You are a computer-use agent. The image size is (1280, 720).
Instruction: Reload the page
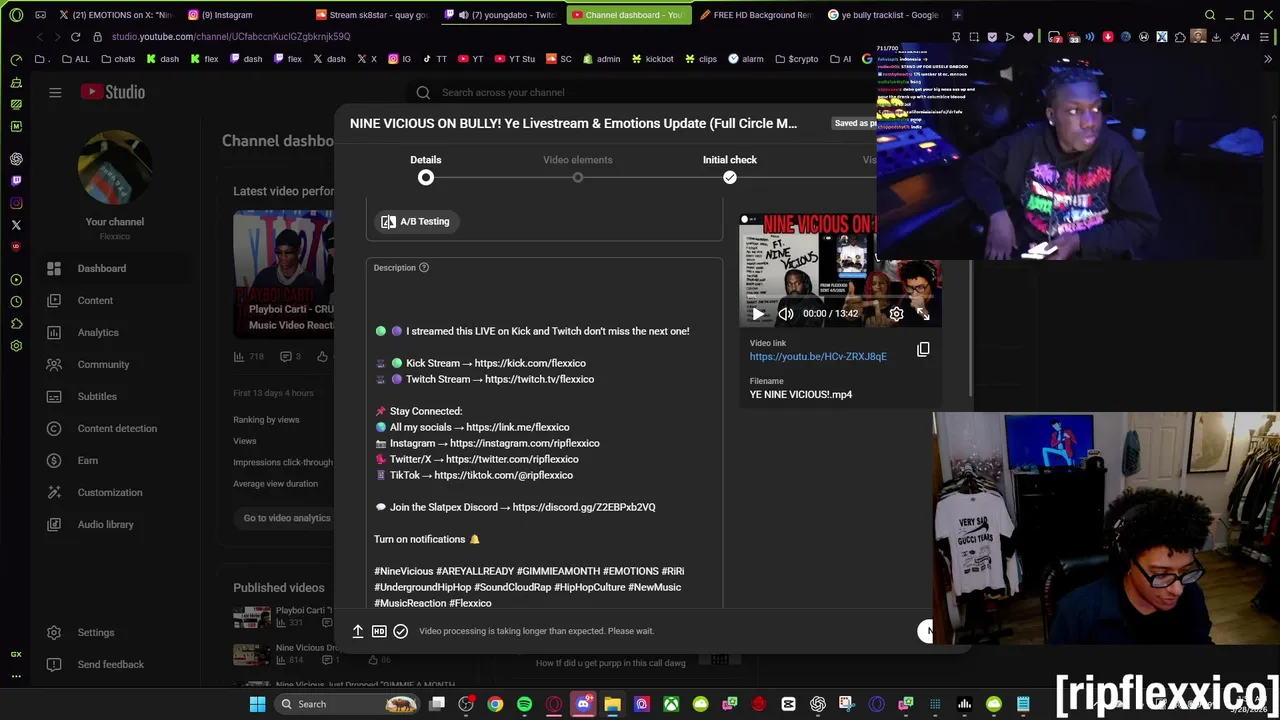(75, 37)
